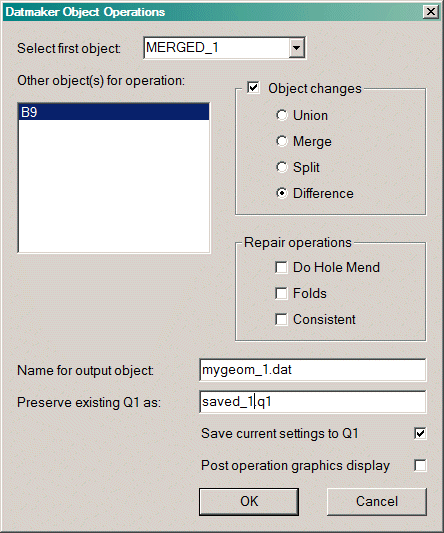Click the Name for output object field

[312, 370]
